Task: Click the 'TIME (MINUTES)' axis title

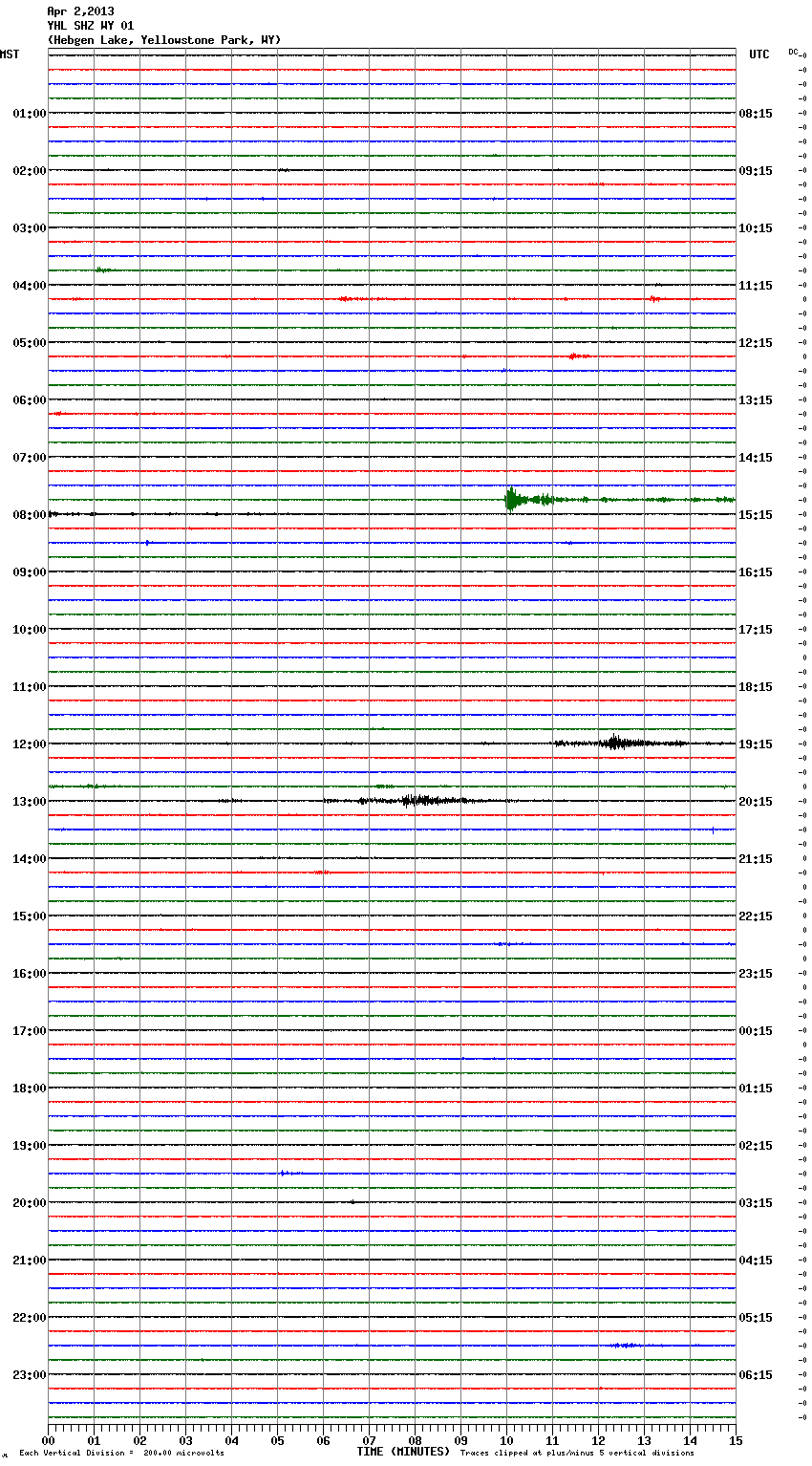Action: [403, 1452]
